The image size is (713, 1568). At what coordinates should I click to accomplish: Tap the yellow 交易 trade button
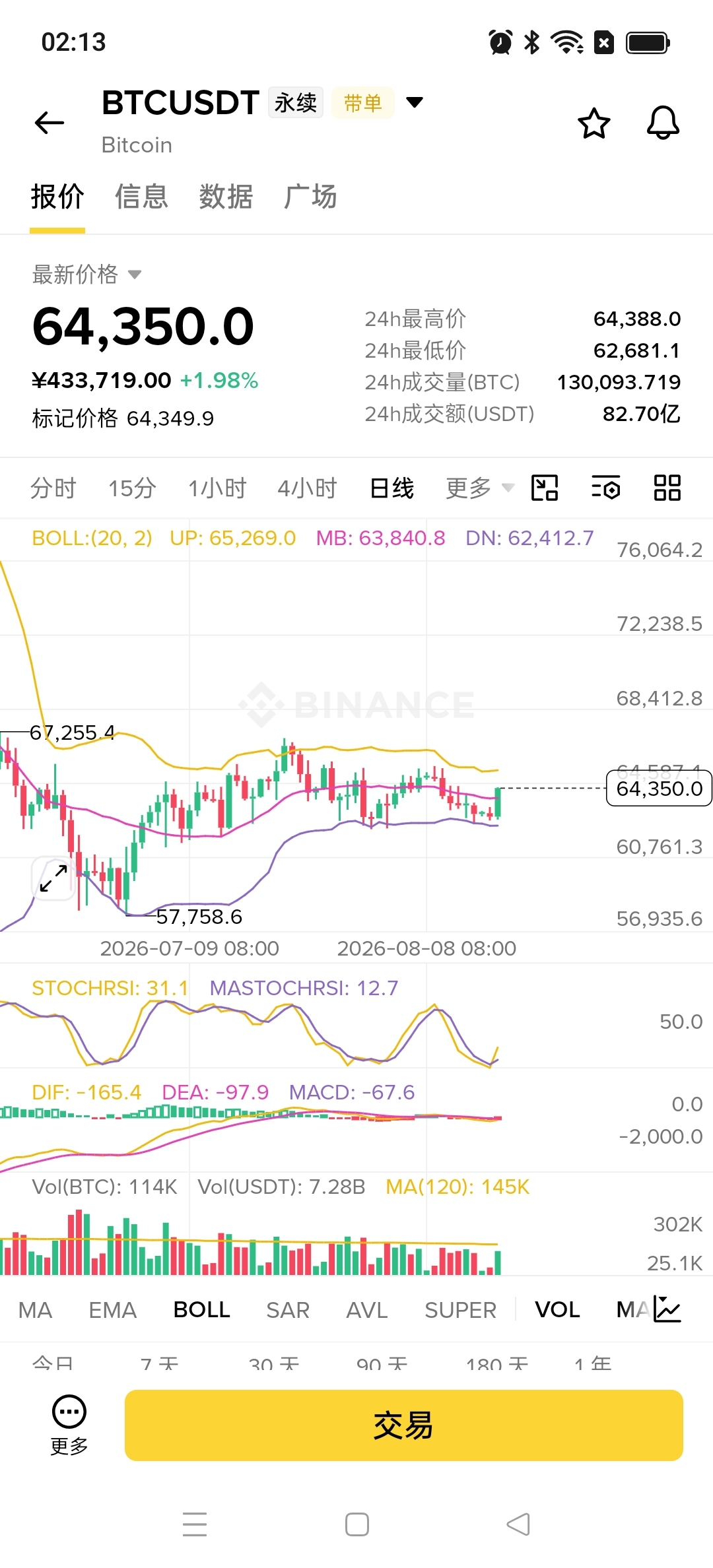[x=404, y=1425]
